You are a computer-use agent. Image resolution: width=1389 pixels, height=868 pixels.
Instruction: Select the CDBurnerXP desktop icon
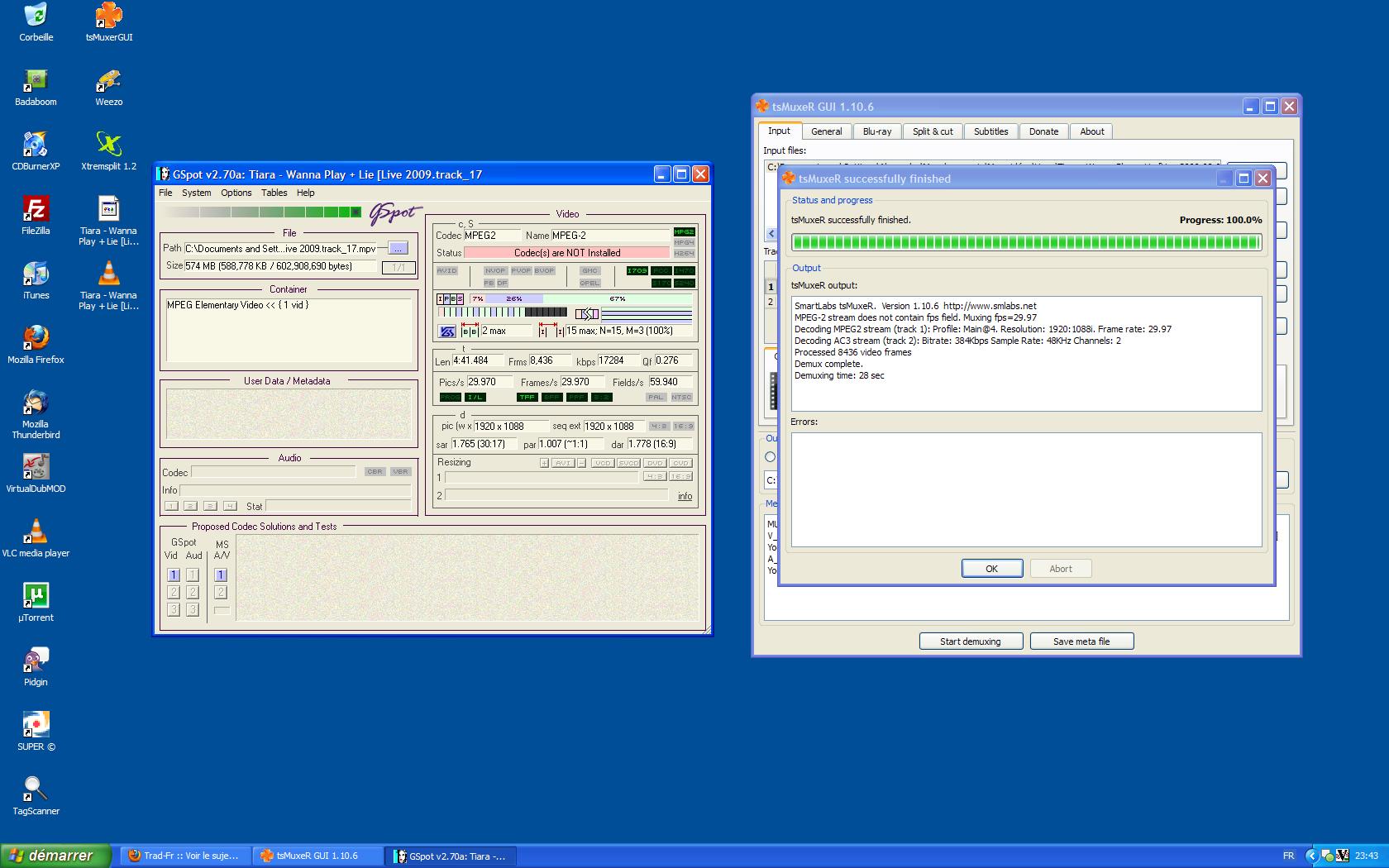[x=36, y=152]
